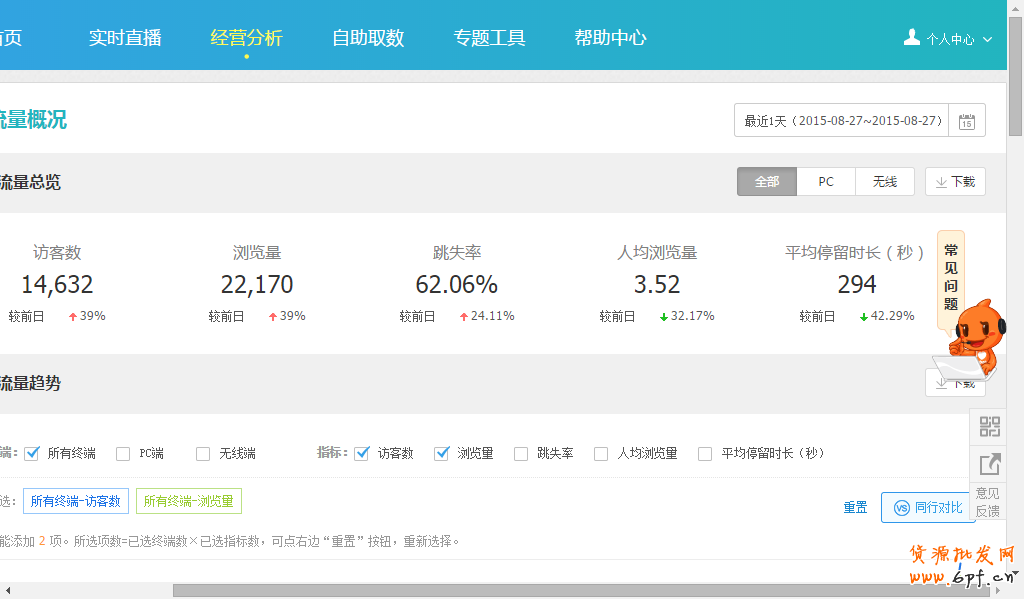1024x599 pixels.
Task: Click the 重置 reset link
Action: pos(855,507)
